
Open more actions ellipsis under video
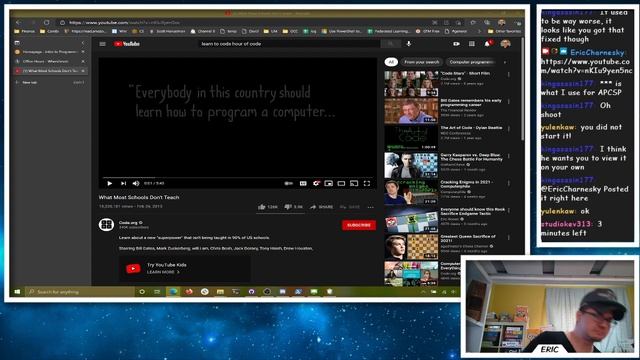coord(370,207)
